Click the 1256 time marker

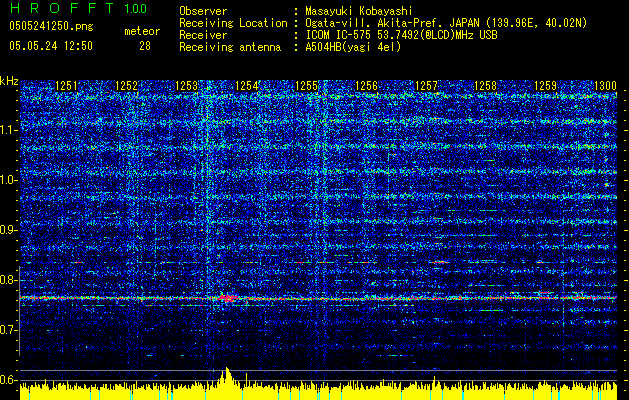[366, 86]
